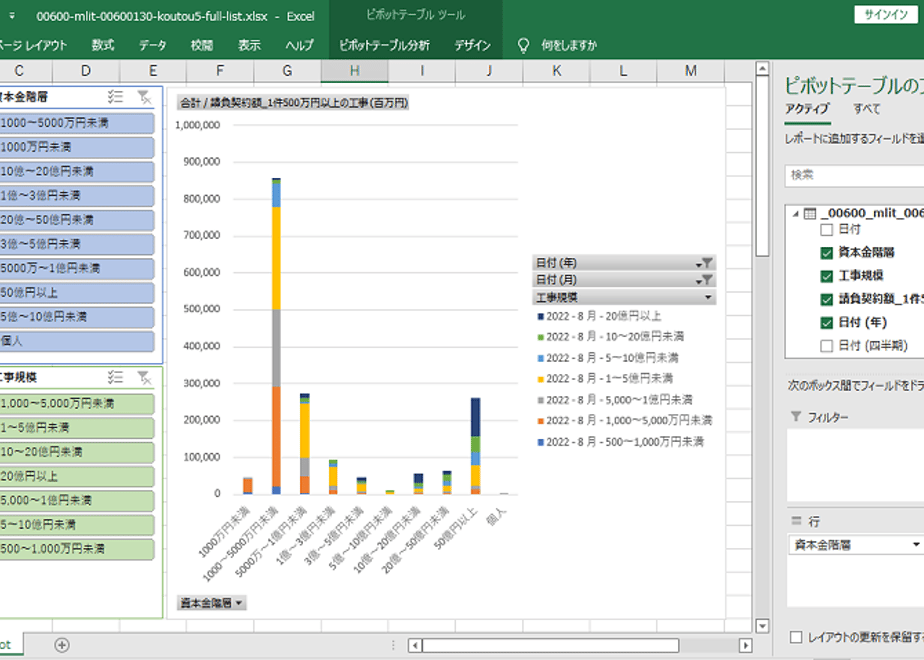The height and width of the screenshot is (660, 924).
Task: Collapse the _00600_mlit table tree node
Action: 796,213
